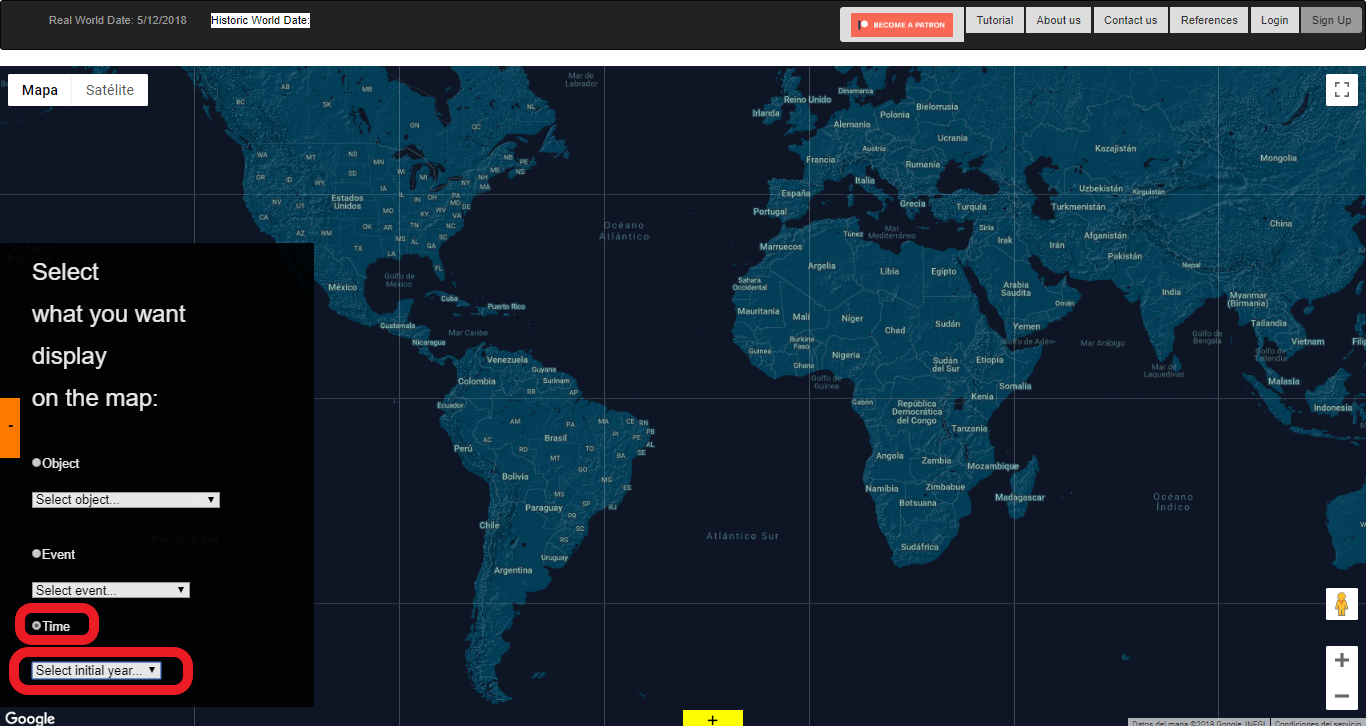This screenshot has width=1366, height=726.
Task: Select the Object radio button
Action: (37, 463)
